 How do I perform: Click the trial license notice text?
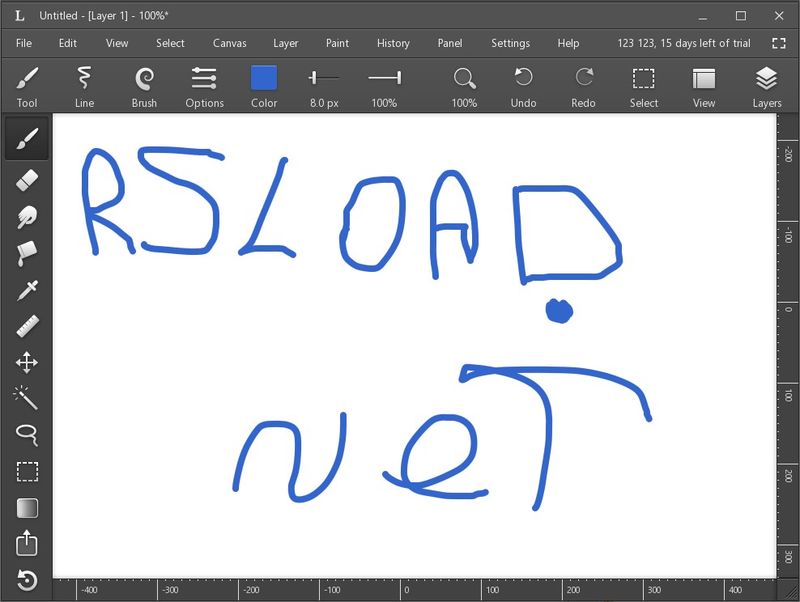[684, 43]
